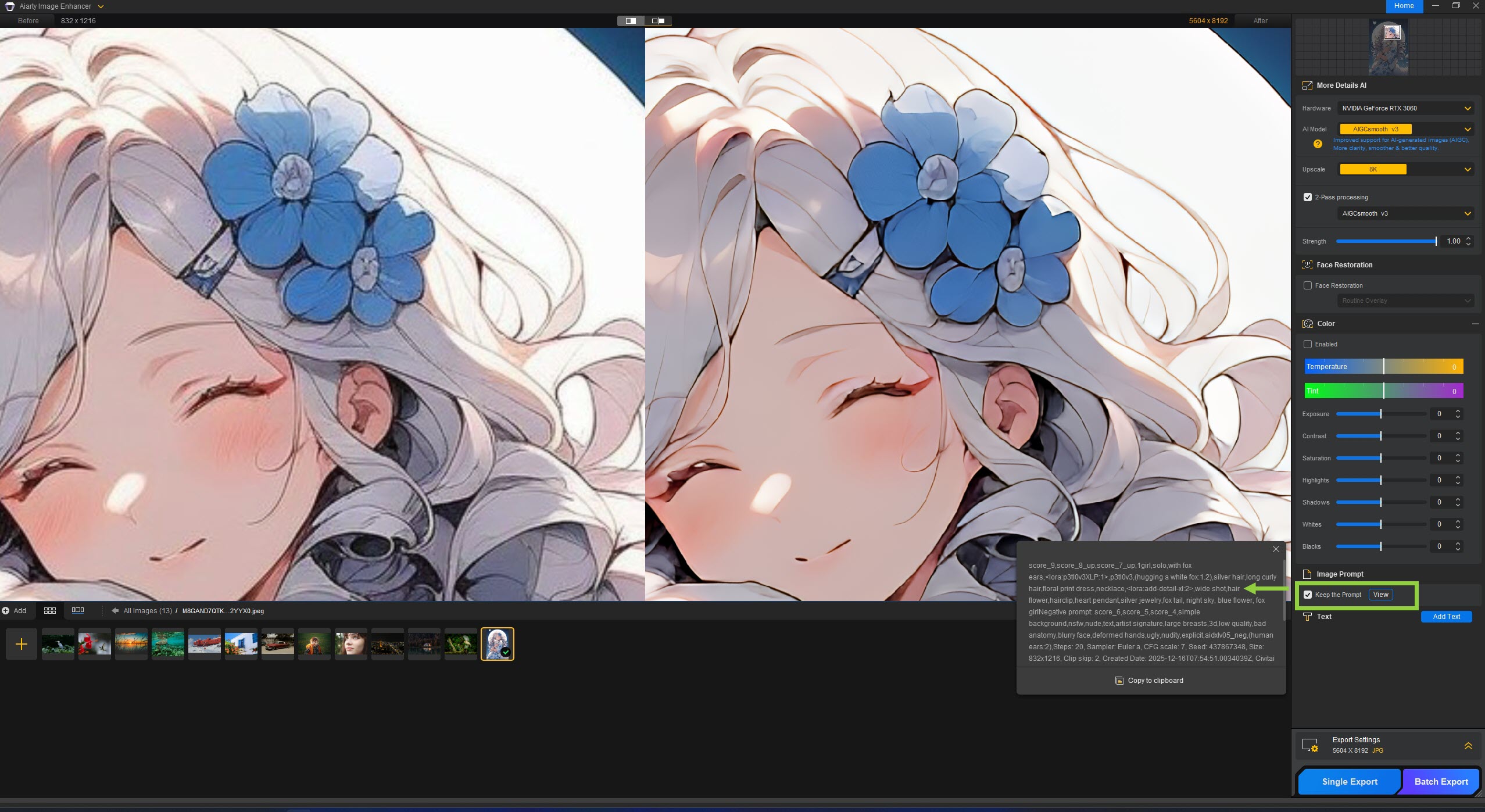This screenshot has width=1485, height=812.
Task: Click the back arrow beside All Images
Action: [x=115, y=611]
